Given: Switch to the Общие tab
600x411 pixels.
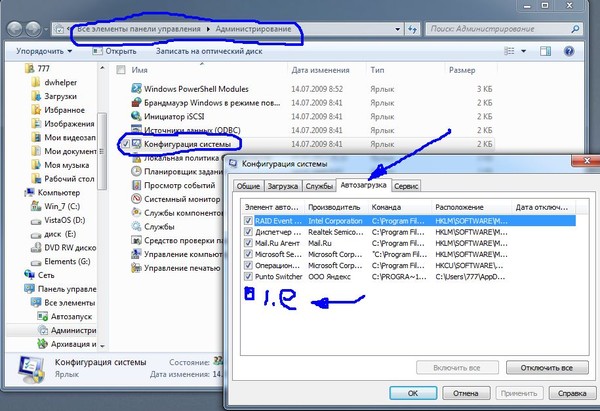Looking at the screenshot, I should coord(248,186).
